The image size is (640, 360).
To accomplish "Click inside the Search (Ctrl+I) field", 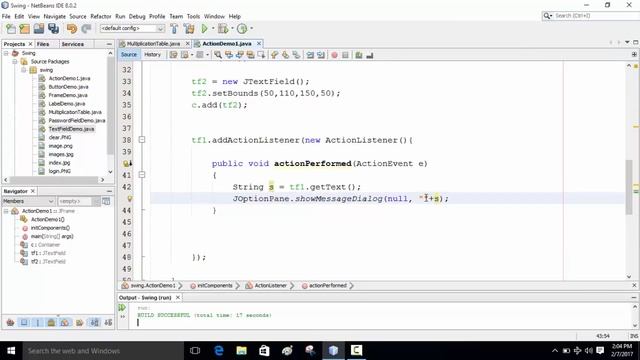I will (x=596, y=16).
